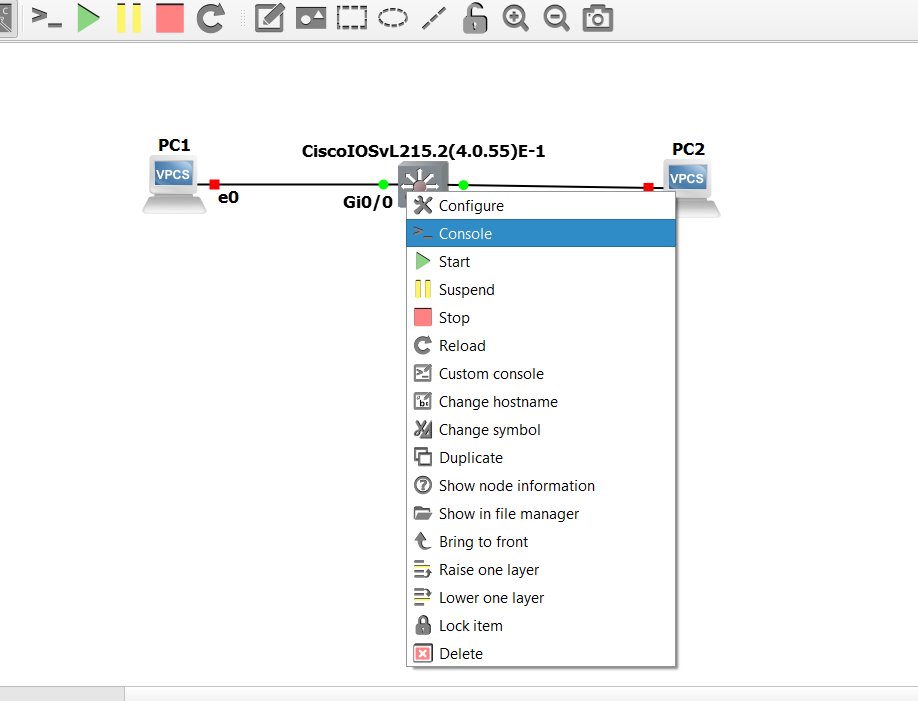
Task: Add a note with toolbar icon
Action: tap(270, 18)
